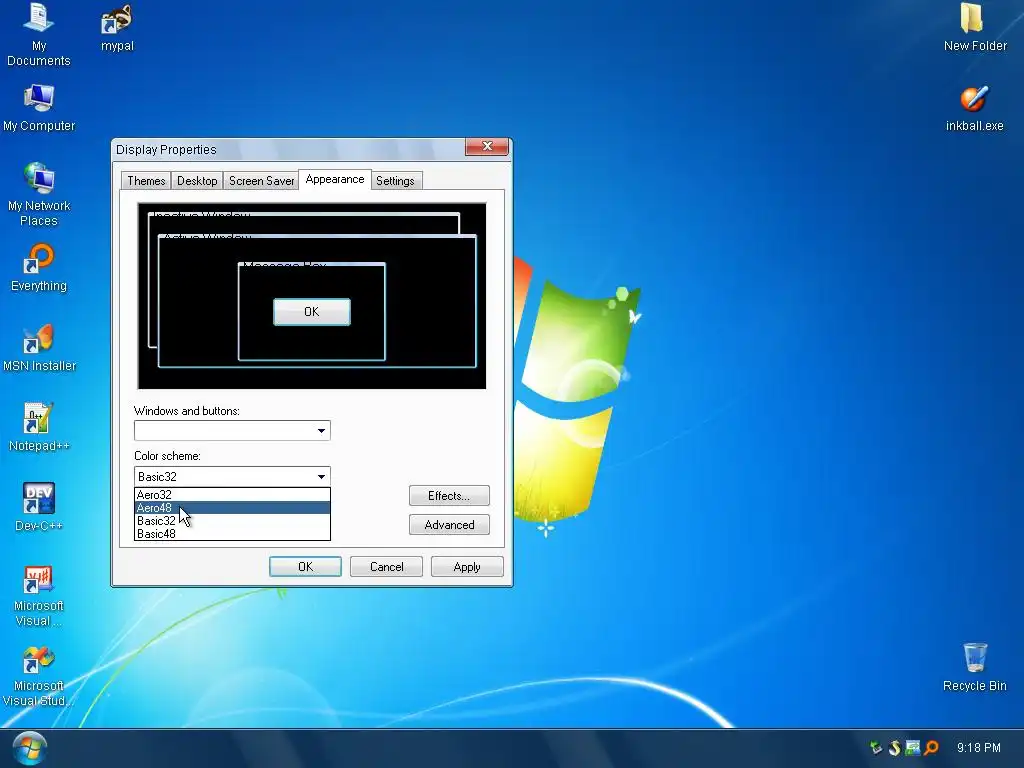Click the blue-green picture tray icon
The height and width of the screenshot is (768, 1024).
[x=913, y=748]
